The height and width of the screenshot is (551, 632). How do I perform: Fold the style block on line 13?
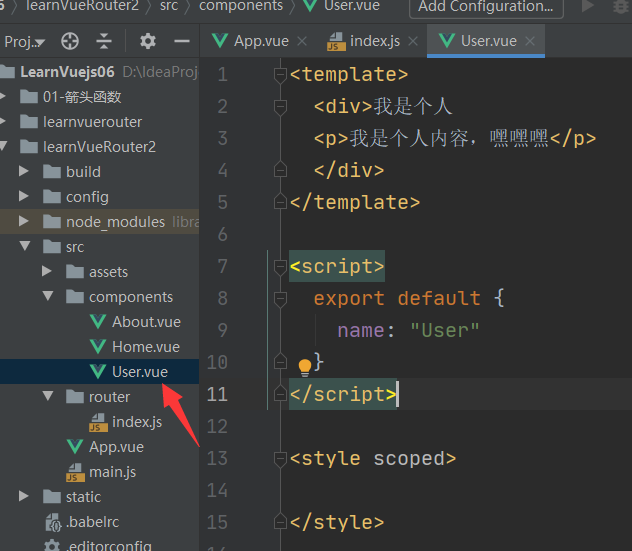(280, 458)
